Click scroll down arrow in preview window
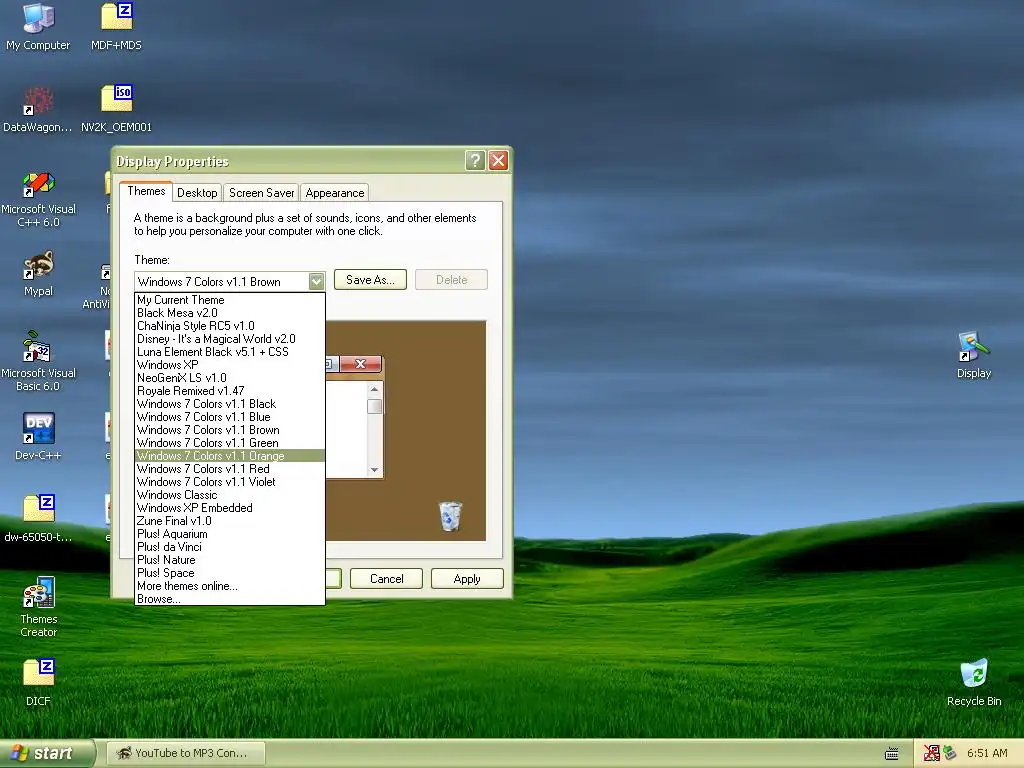Image resolution: width=1024 pixels, height=768 pixels. [374, 470]
